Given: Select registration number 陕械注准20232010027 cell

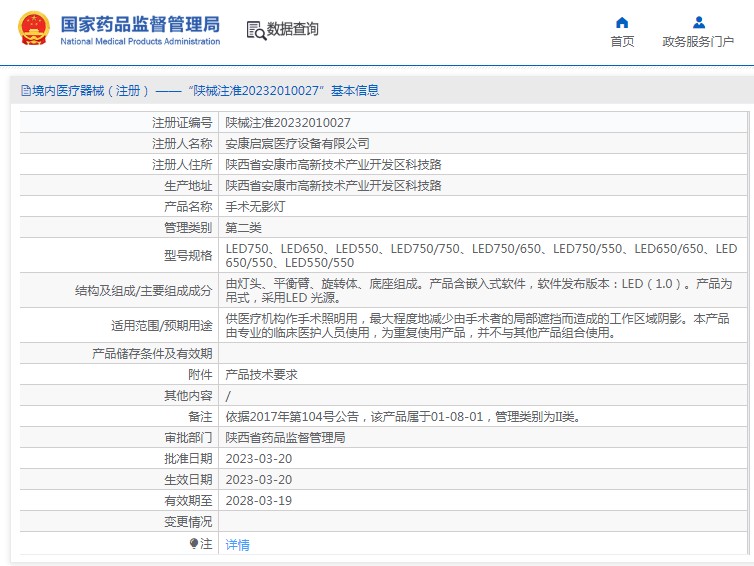Looking at the screenshot, I should [x=288, y=123].
